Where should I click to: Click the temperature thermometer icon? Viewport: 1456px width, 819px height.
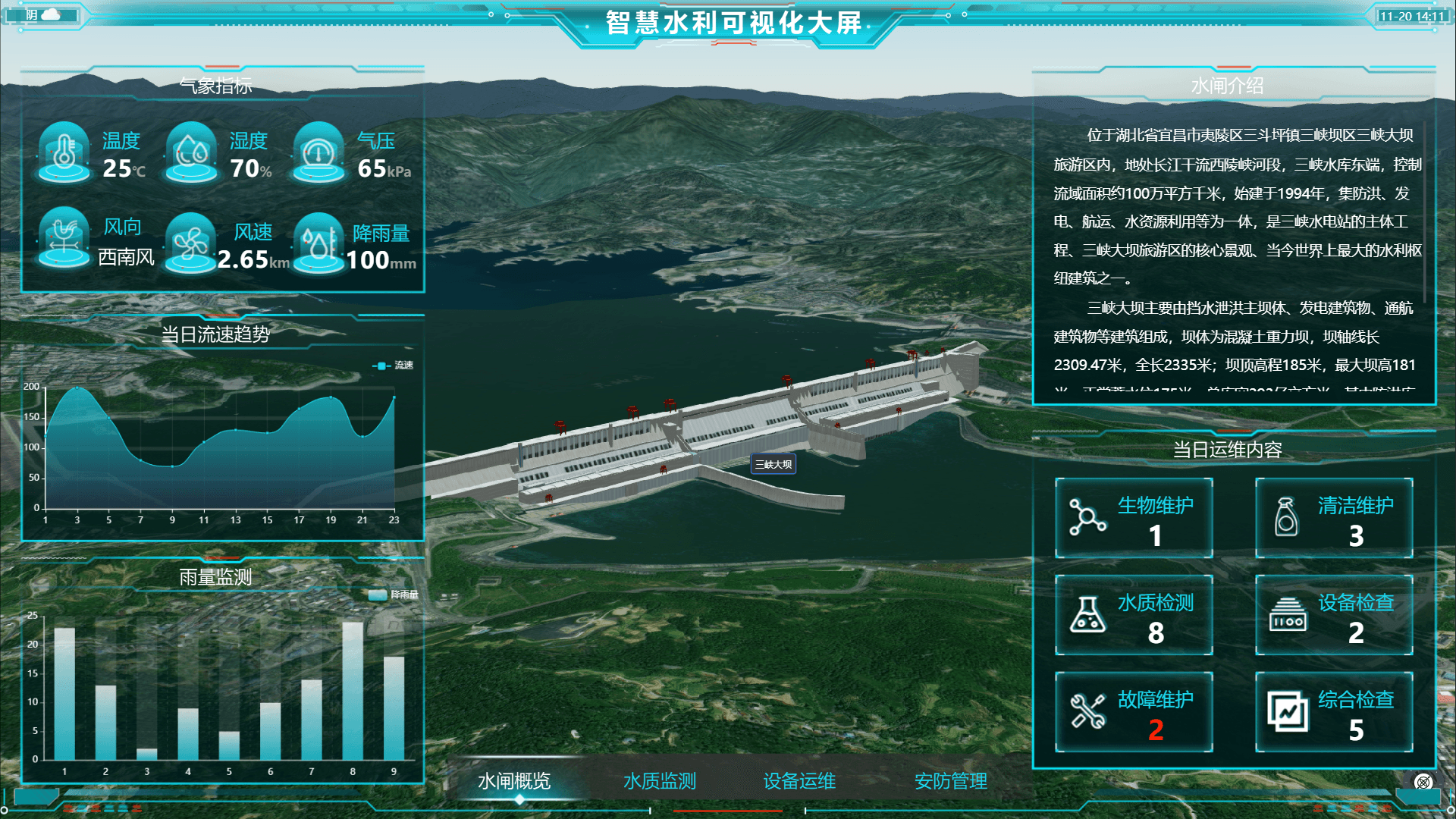[64, 152]
